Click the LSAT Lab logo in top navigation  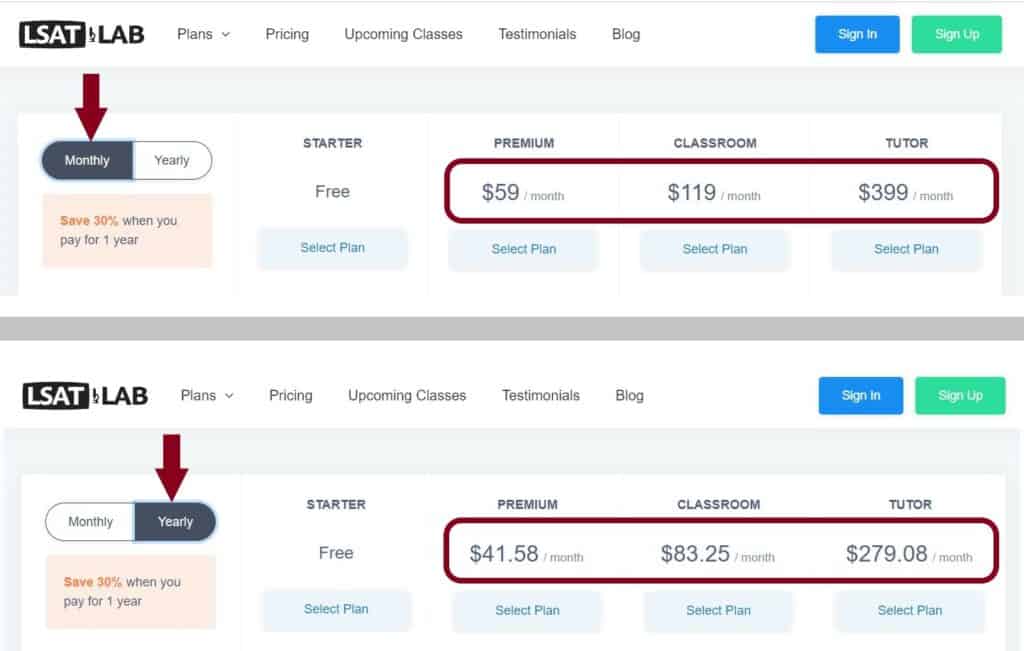[x=80, y=33]
